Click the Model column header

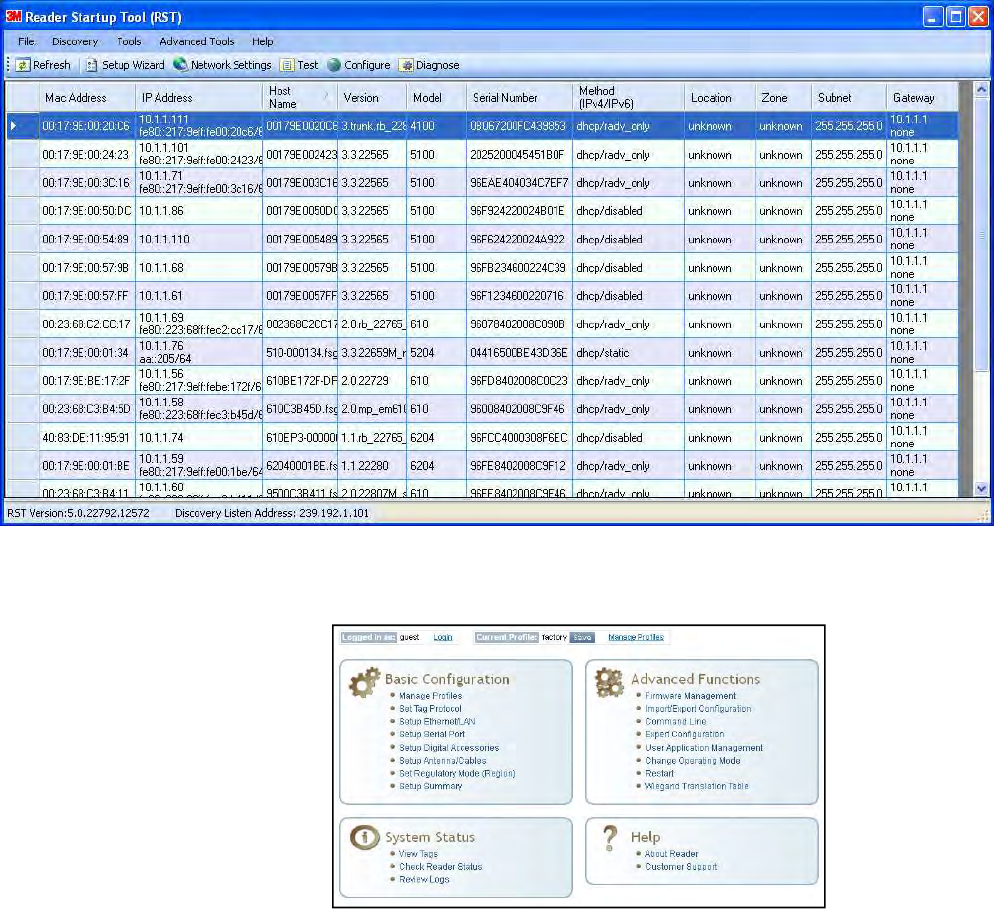[x=436, y=98]
